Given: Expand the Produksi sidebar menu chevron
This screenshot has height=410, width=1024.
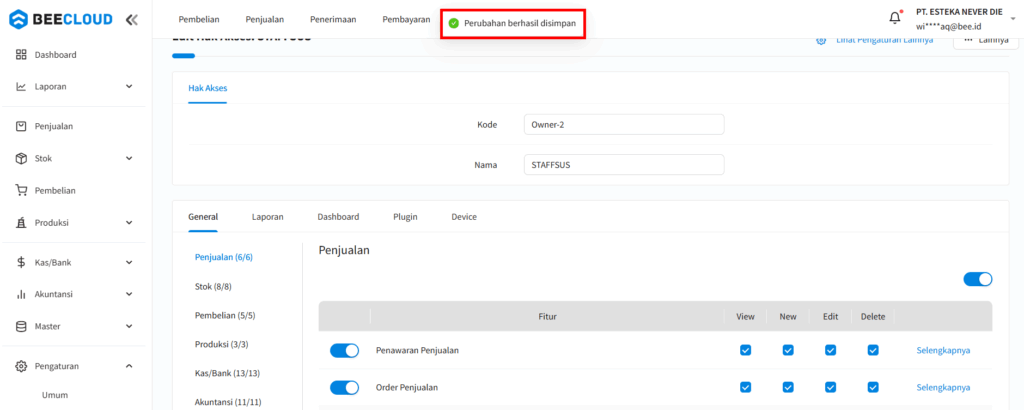Looking at the screenshot, I should (129, 222).
